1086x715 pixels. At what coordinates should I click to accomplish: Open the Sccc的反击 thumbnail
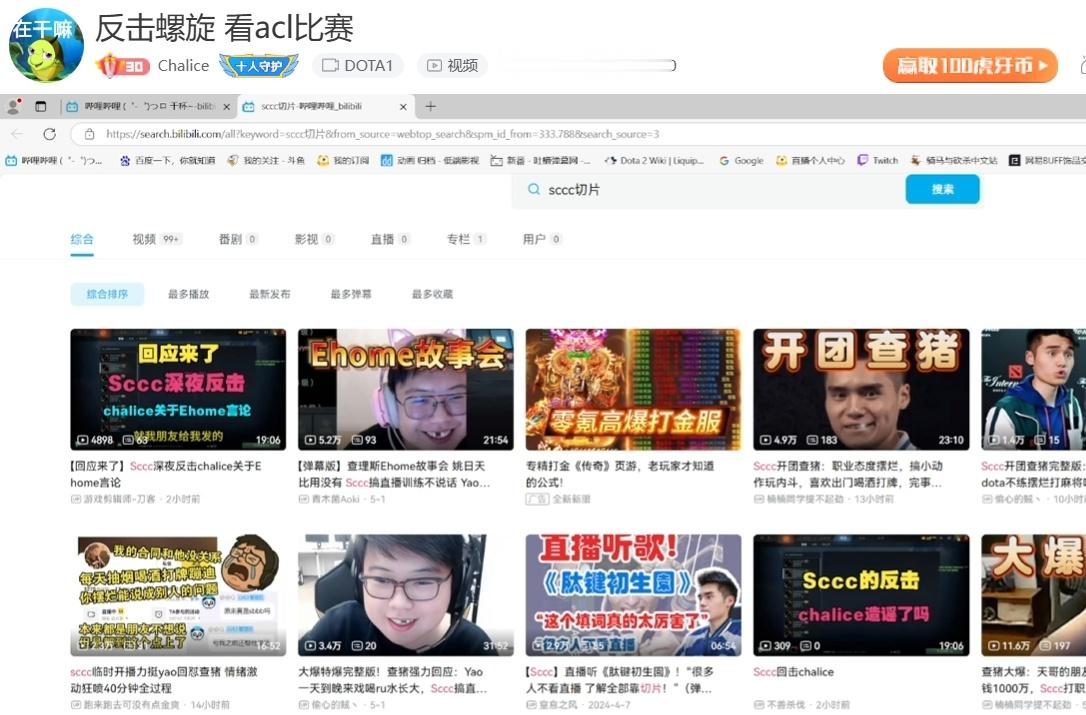[861, 595]
